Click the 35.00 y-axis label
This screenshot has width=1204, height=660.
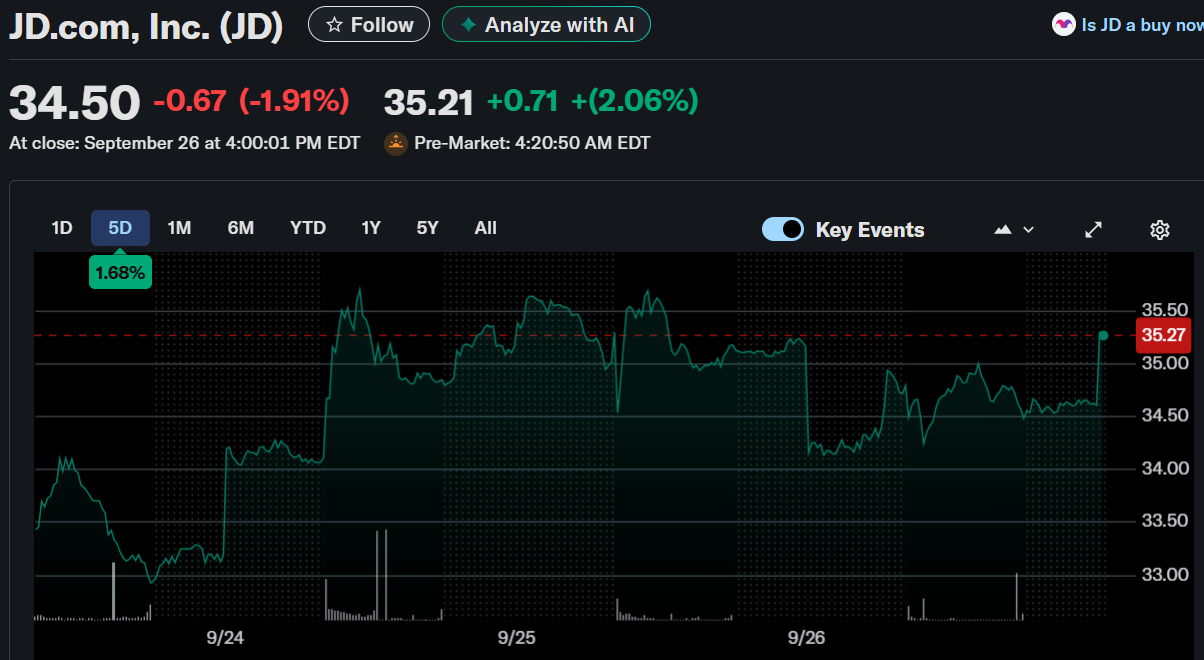point(1165,363)
